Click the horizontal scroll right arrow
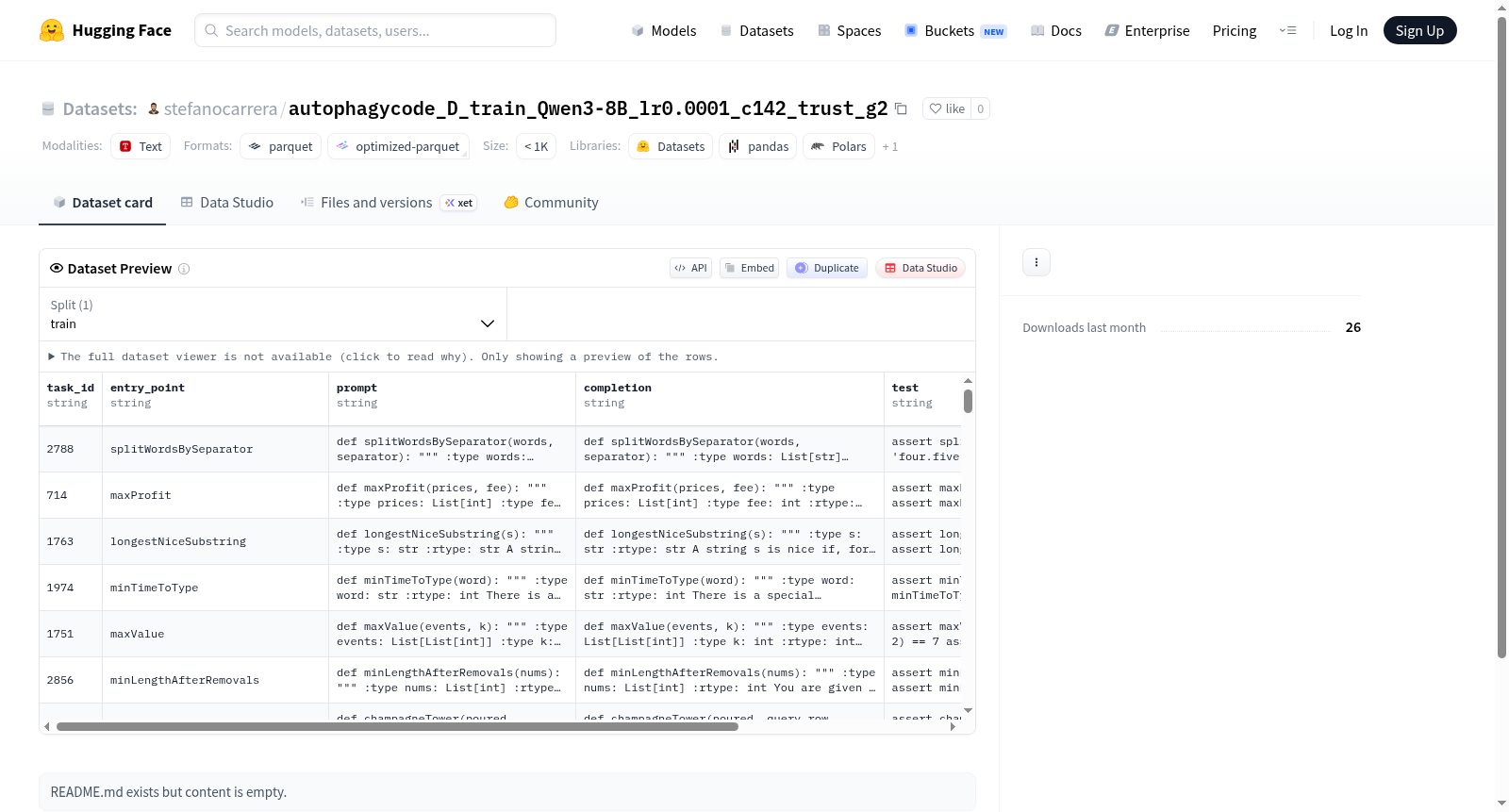This screenshot has width=1509, height=812. [953, 726]
